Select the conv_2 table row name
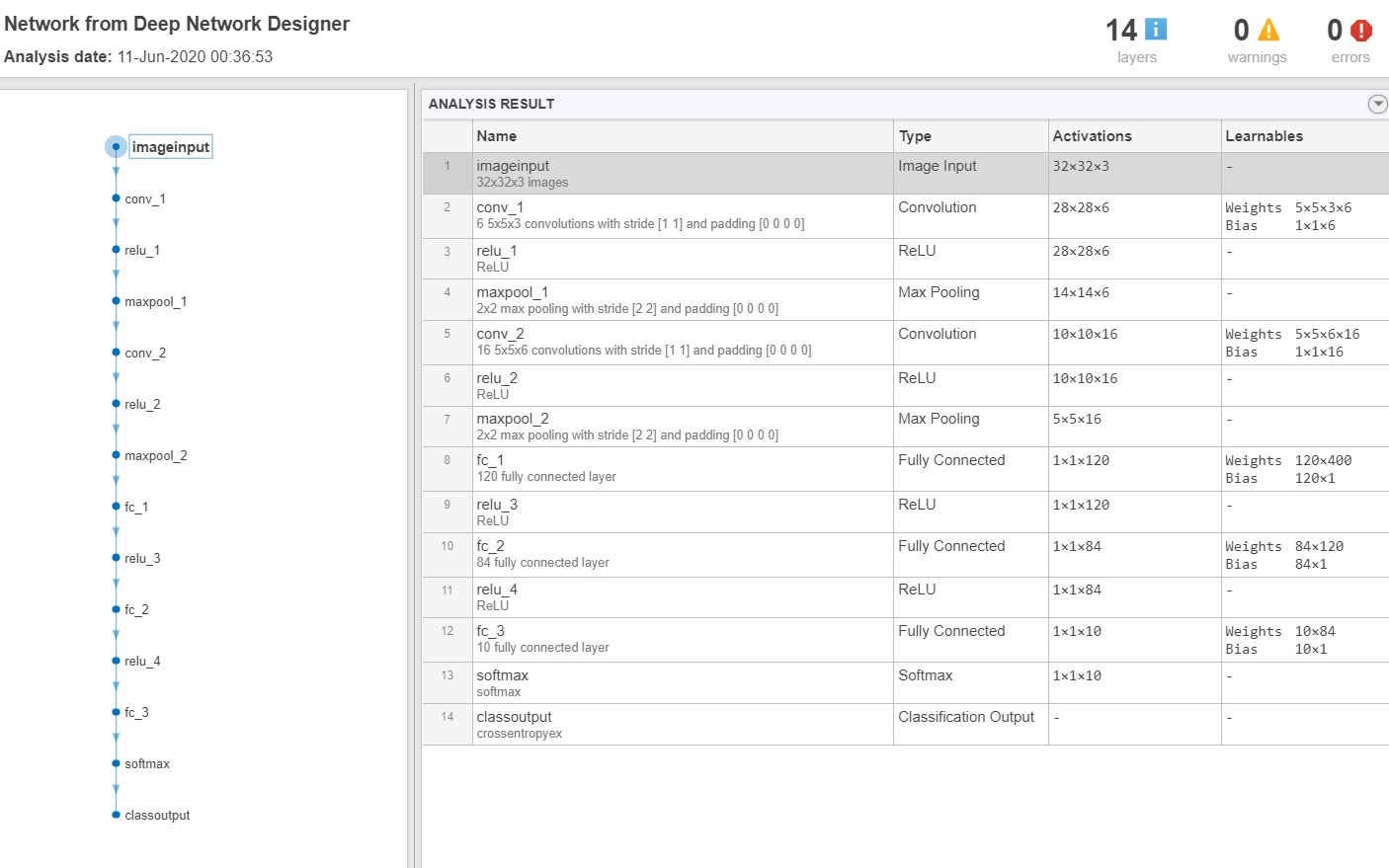This screenshot has width=1389, height=868. pos(500,334)
